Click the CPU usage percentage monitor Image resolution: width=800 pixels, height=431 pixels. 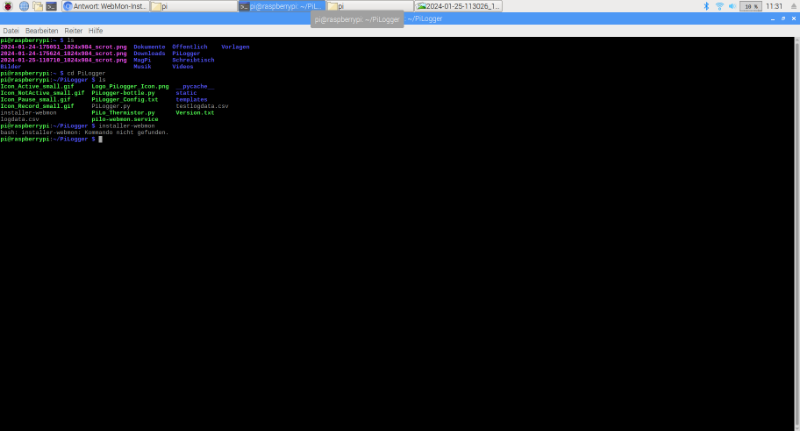(750, 6)
